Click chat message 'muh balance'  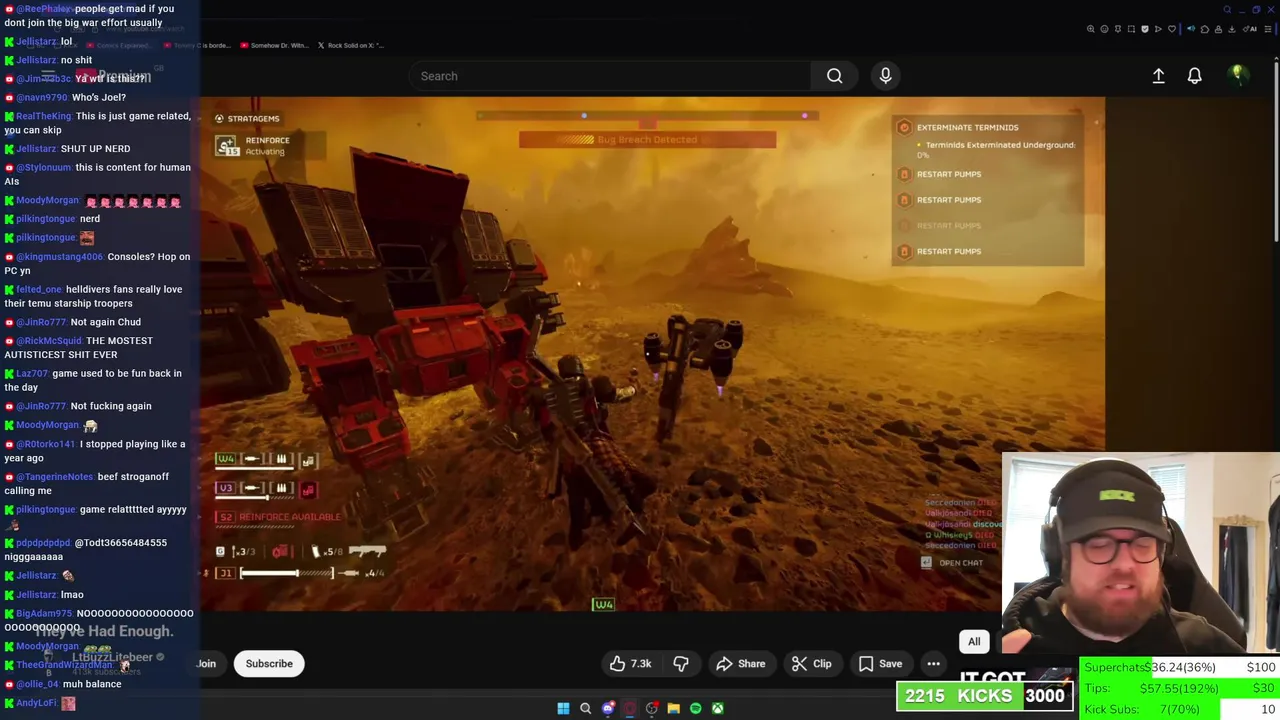coord(92,684)
